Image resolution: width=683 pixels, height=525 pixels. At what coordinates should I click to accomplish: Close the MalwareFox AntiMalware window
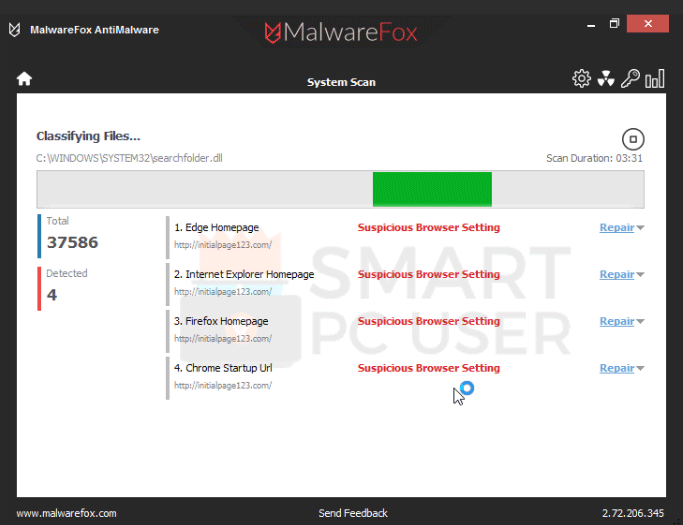(648, 24)
